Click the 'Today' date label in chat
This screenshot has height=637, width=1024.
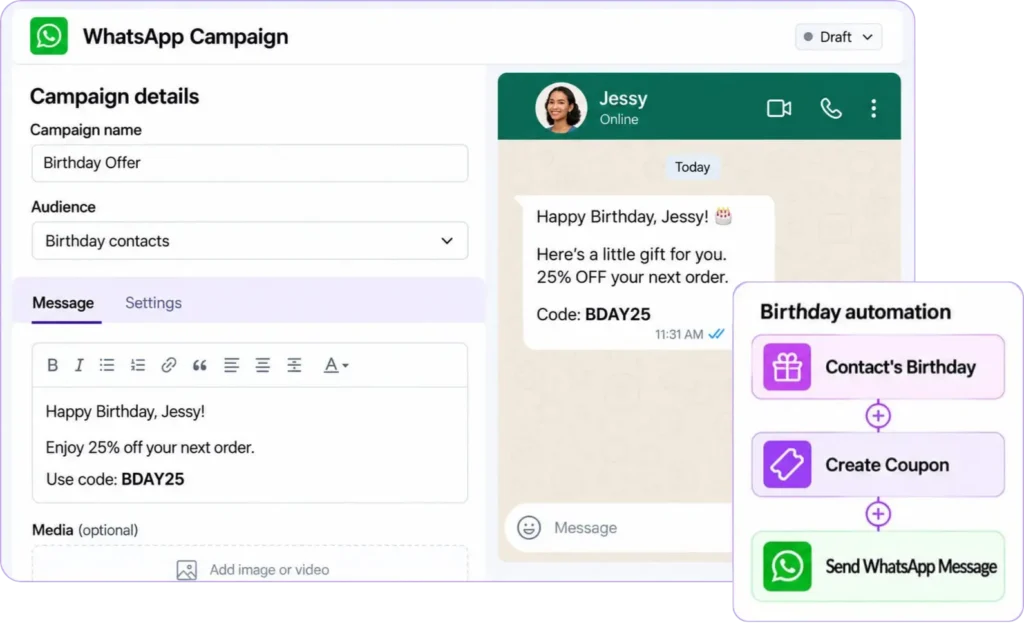tap(692, 167)
